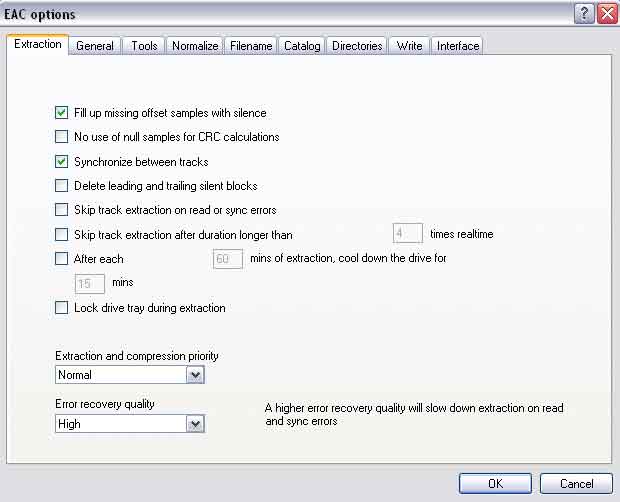Screen dimensions: 620x502
Task: Open the Interface tab
Action: click(458, 46)
